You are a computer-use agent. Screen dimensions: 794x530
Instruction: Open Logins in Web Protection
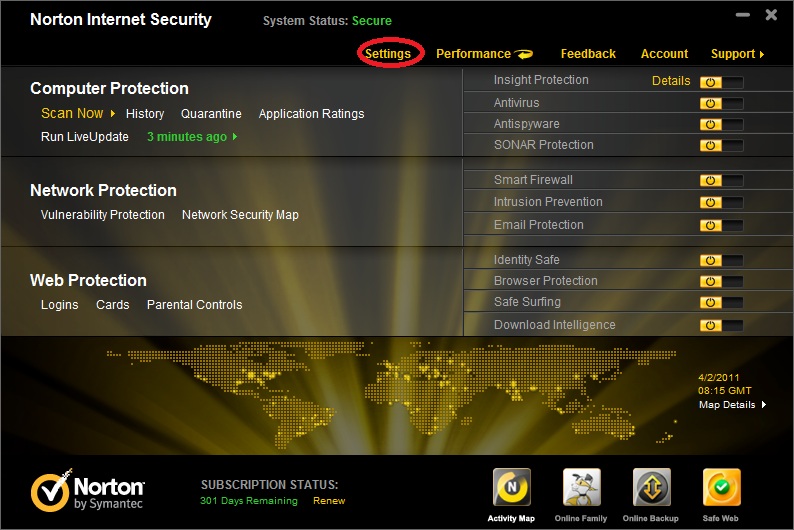coord(60,305)
